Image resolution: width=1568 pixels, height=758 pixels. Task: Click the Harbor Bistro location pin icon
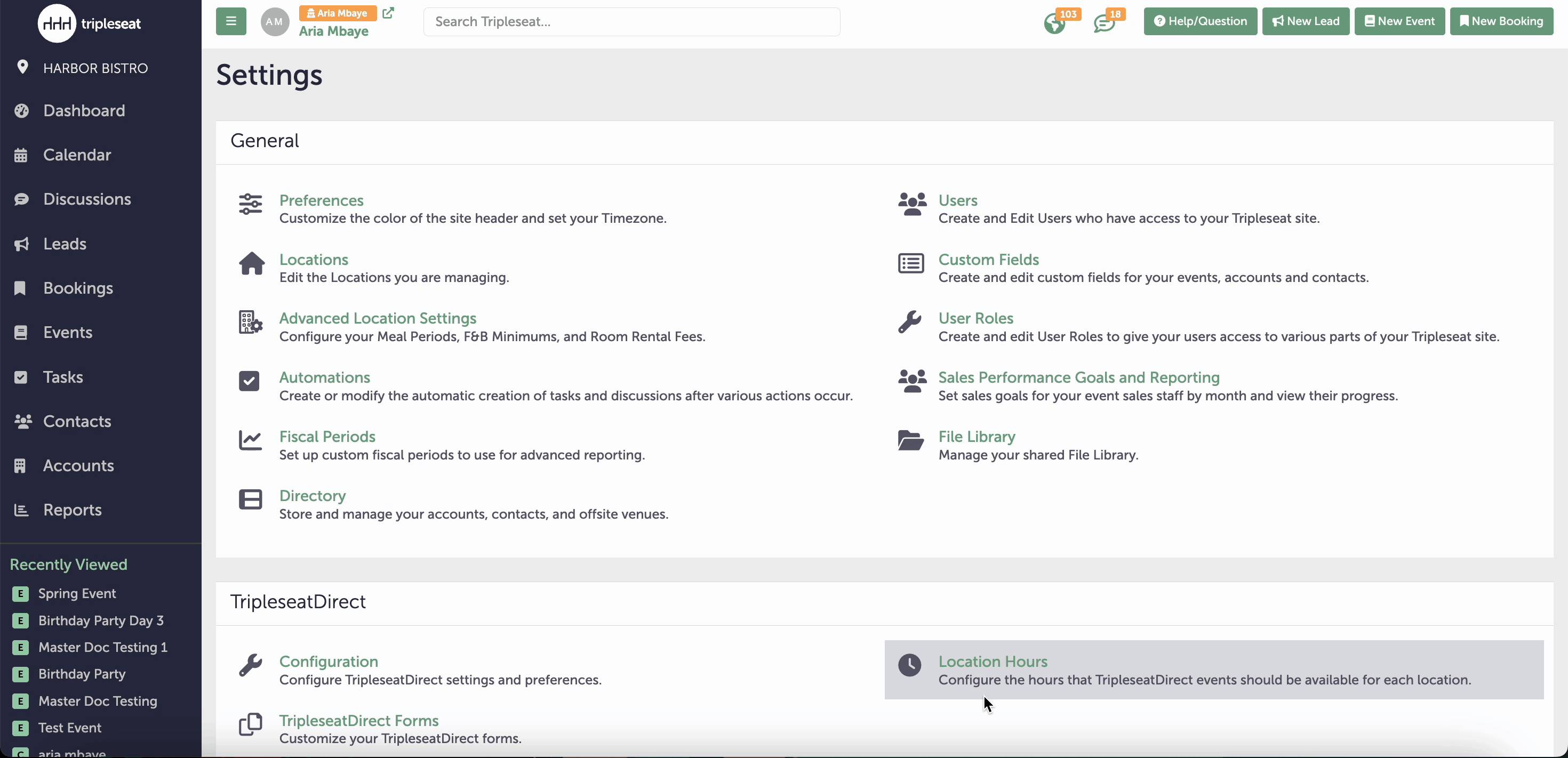(22, 67)
